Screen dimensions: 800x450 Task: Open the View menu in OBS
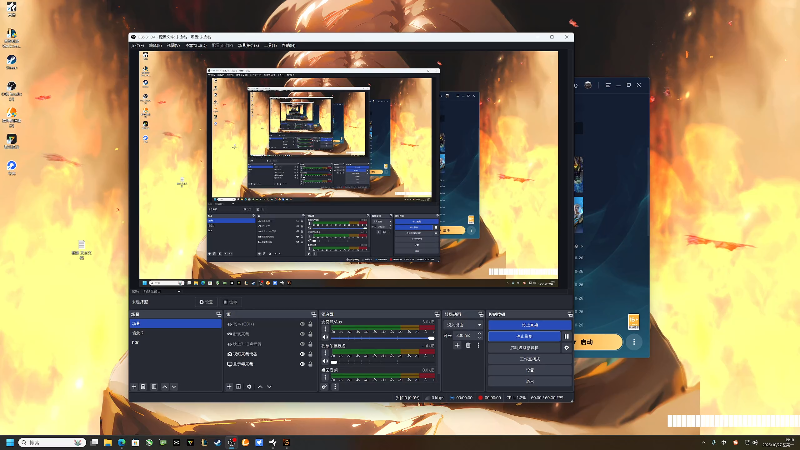pos(173,45)
